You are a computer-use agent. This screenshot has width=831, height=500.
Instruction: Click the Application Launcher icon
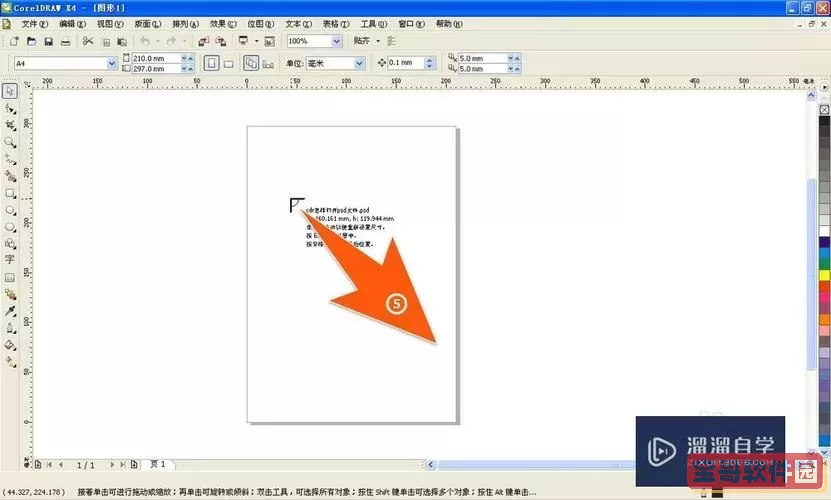pyautogui.click(x=243, y=41)
